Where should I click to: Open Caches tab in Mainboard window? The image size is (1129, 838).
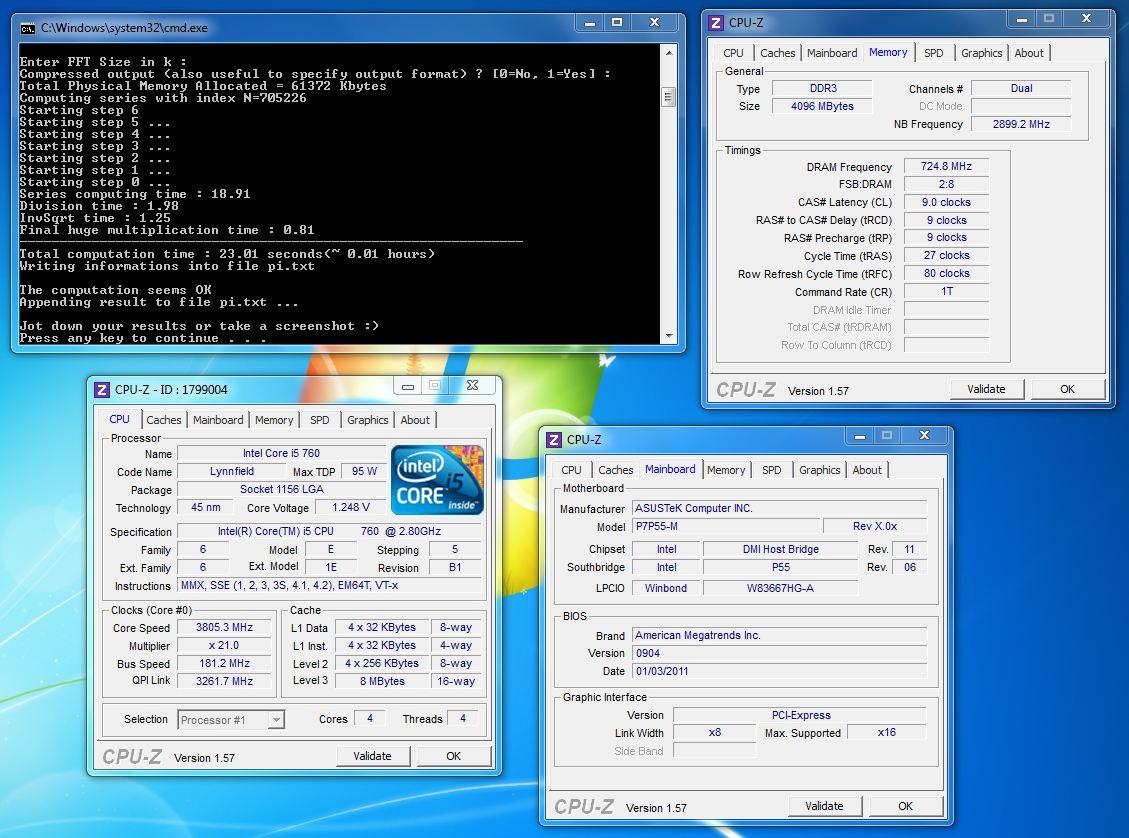pos(616,470)
